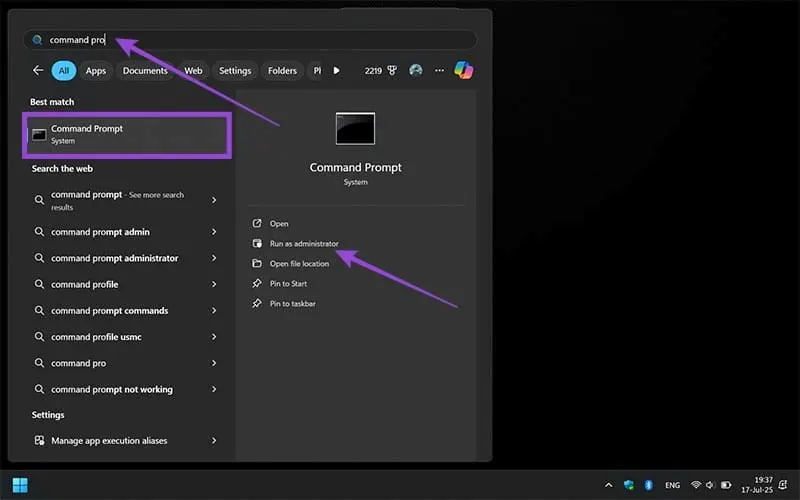Open the Windows Start button
Viewport: 800px width, 500px height.
[20, 485]
